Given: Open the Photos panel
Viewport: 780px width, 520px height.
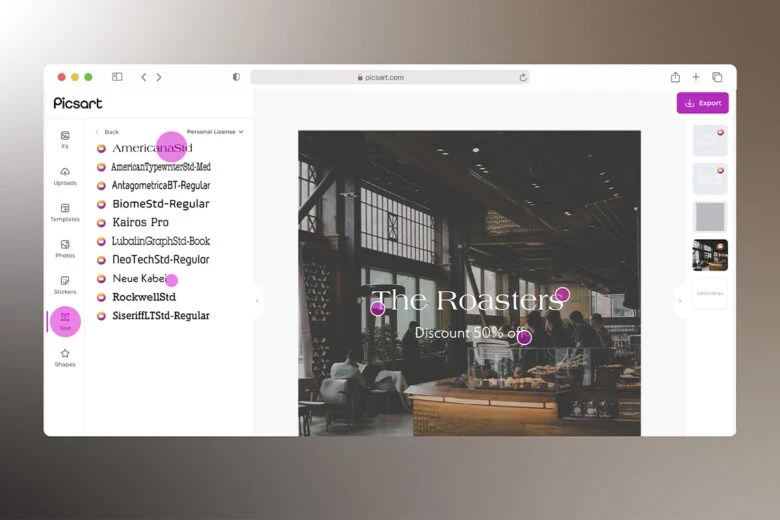Looking at the screenshot, I should 65,249.
